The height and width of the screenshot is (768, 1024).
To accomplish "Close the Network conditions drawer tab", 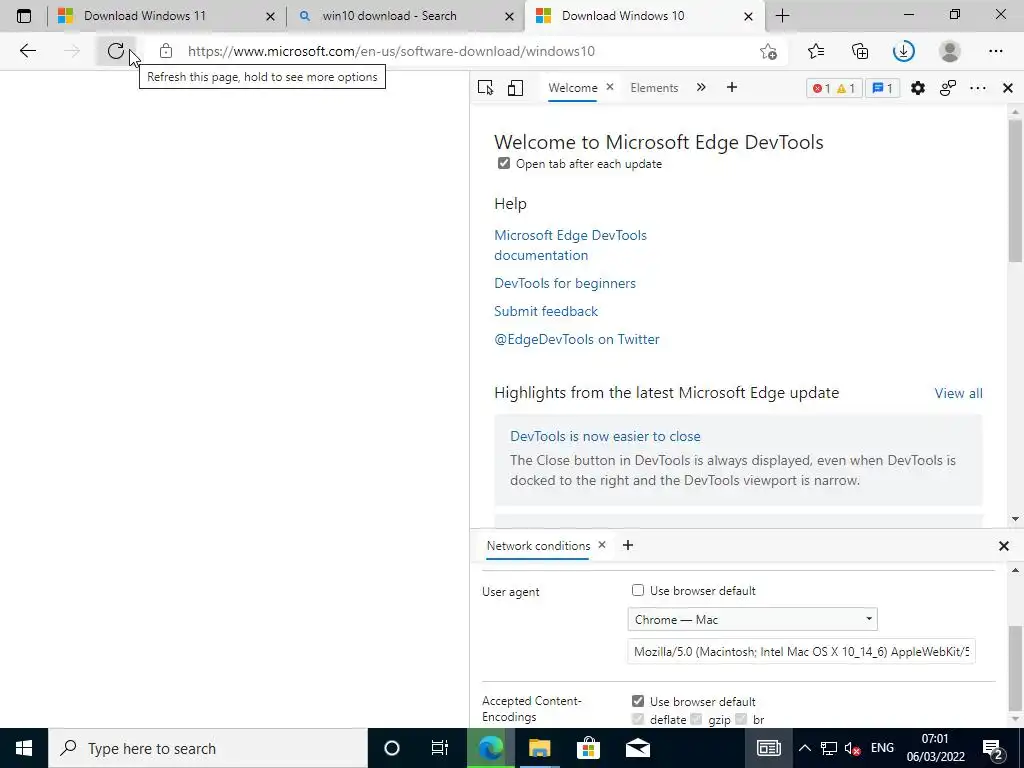I will point(601,545).
